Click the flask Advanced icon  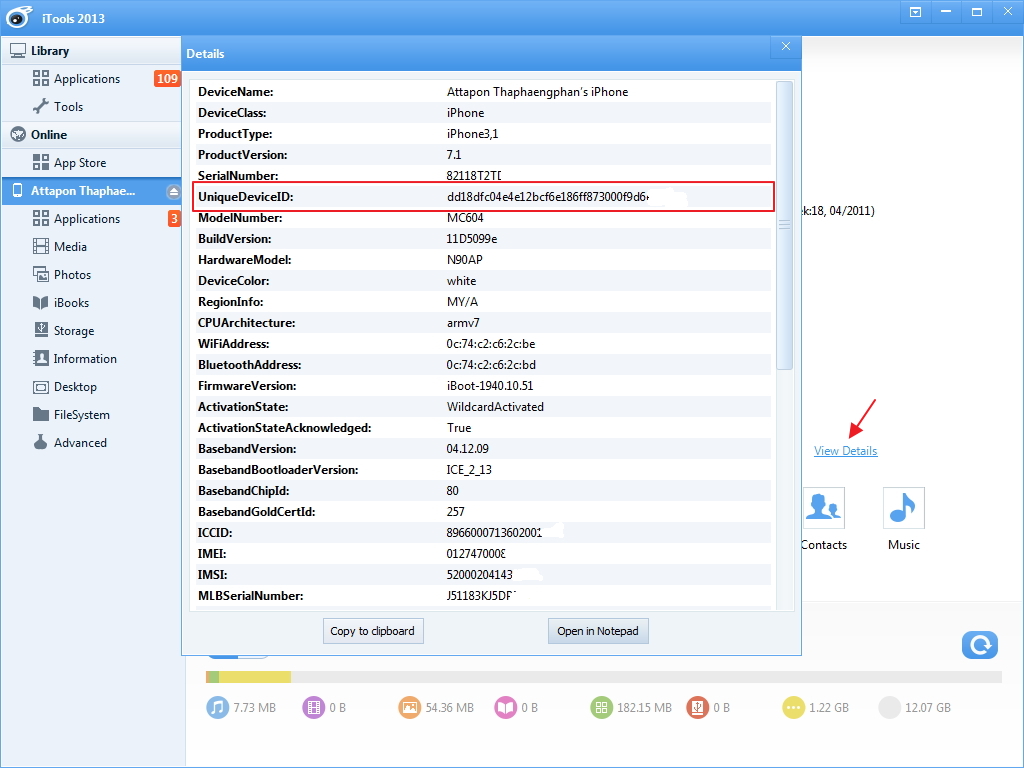[40, 442]
